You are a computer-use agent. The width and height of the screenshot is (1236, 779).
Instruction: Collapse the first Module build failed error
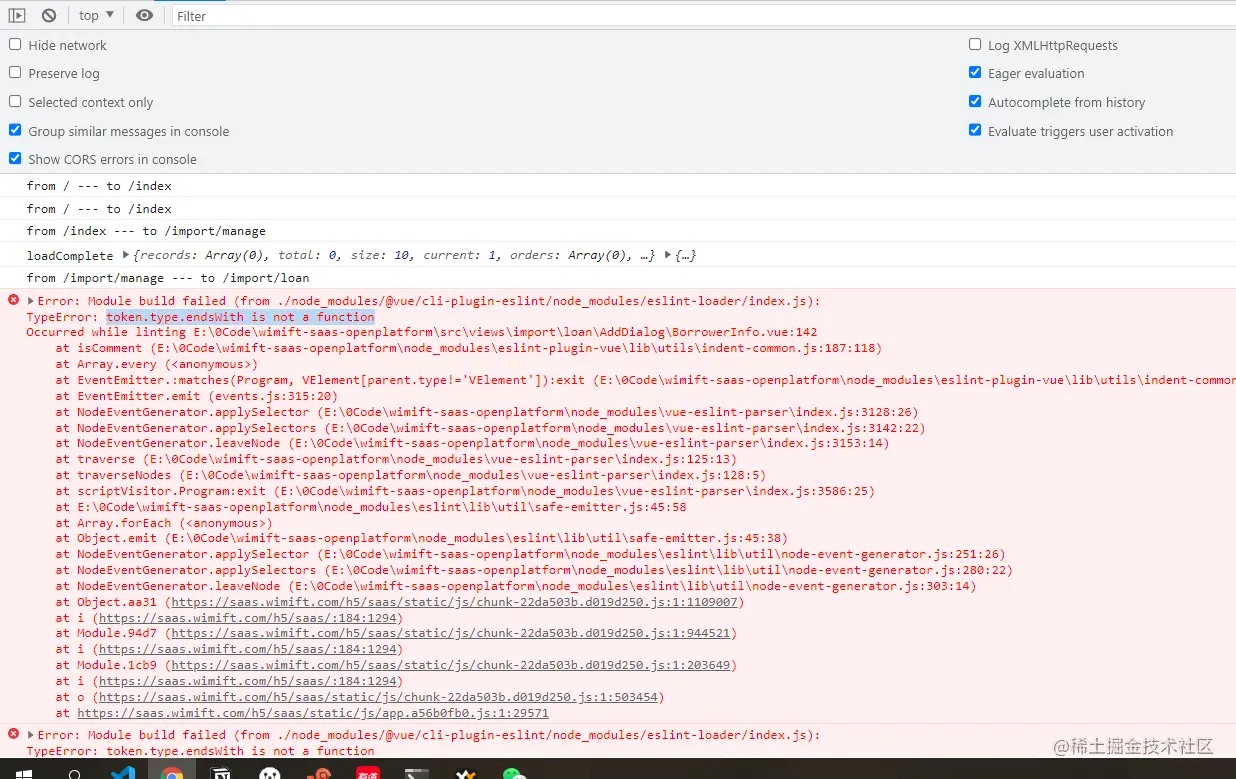[x=31, y=301]
